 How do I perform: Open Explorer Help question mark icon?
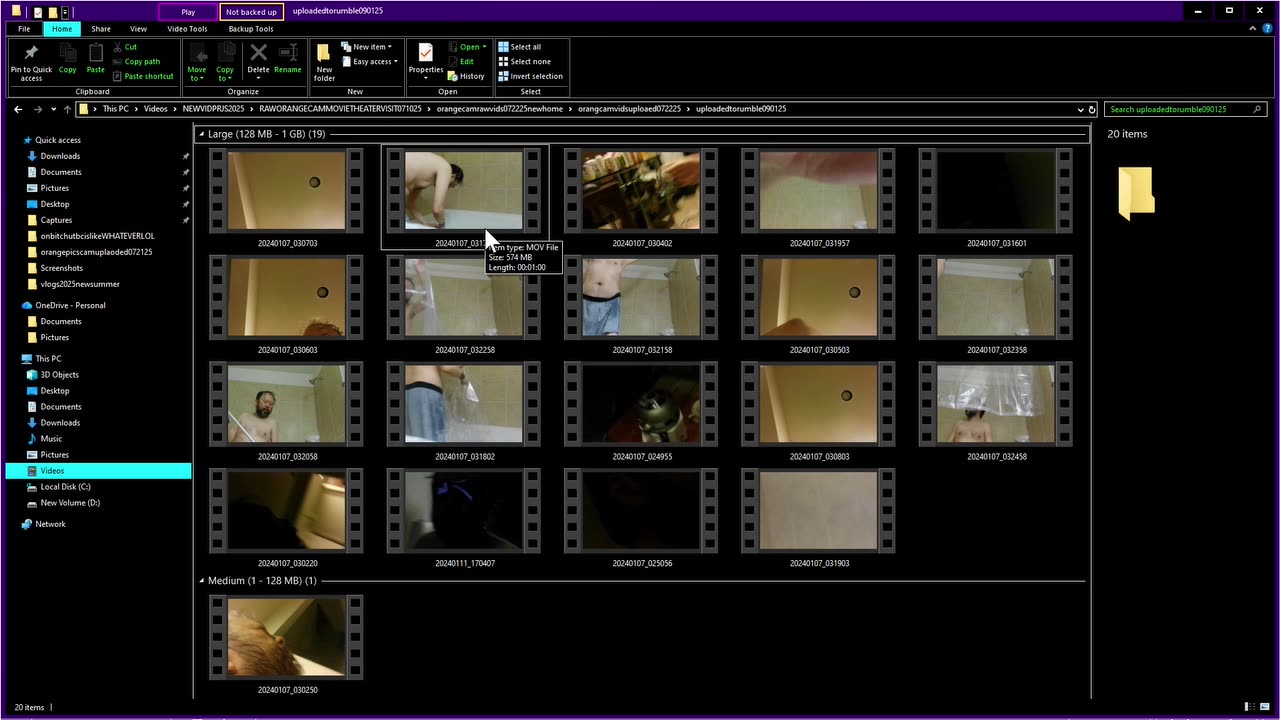(x=1267, y=29)
